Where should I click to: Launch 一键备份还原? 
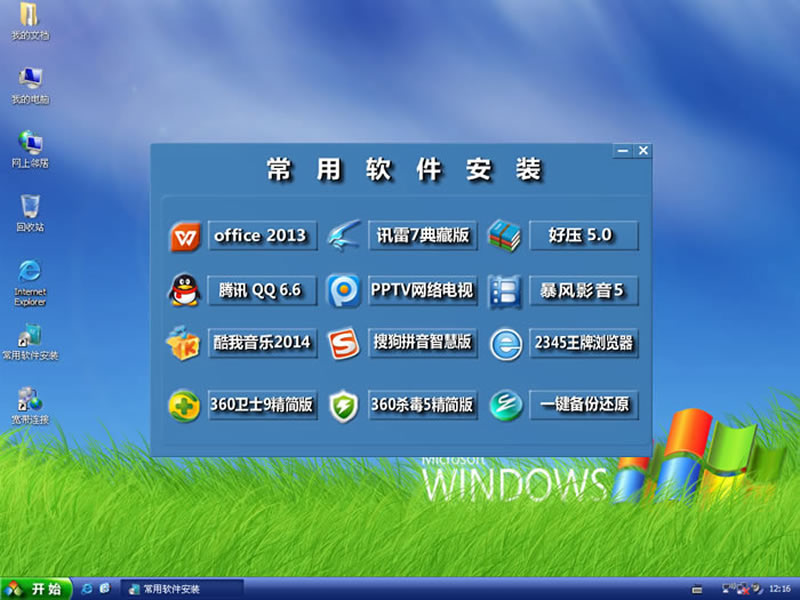pyautogui.click(x=584, y=405)
